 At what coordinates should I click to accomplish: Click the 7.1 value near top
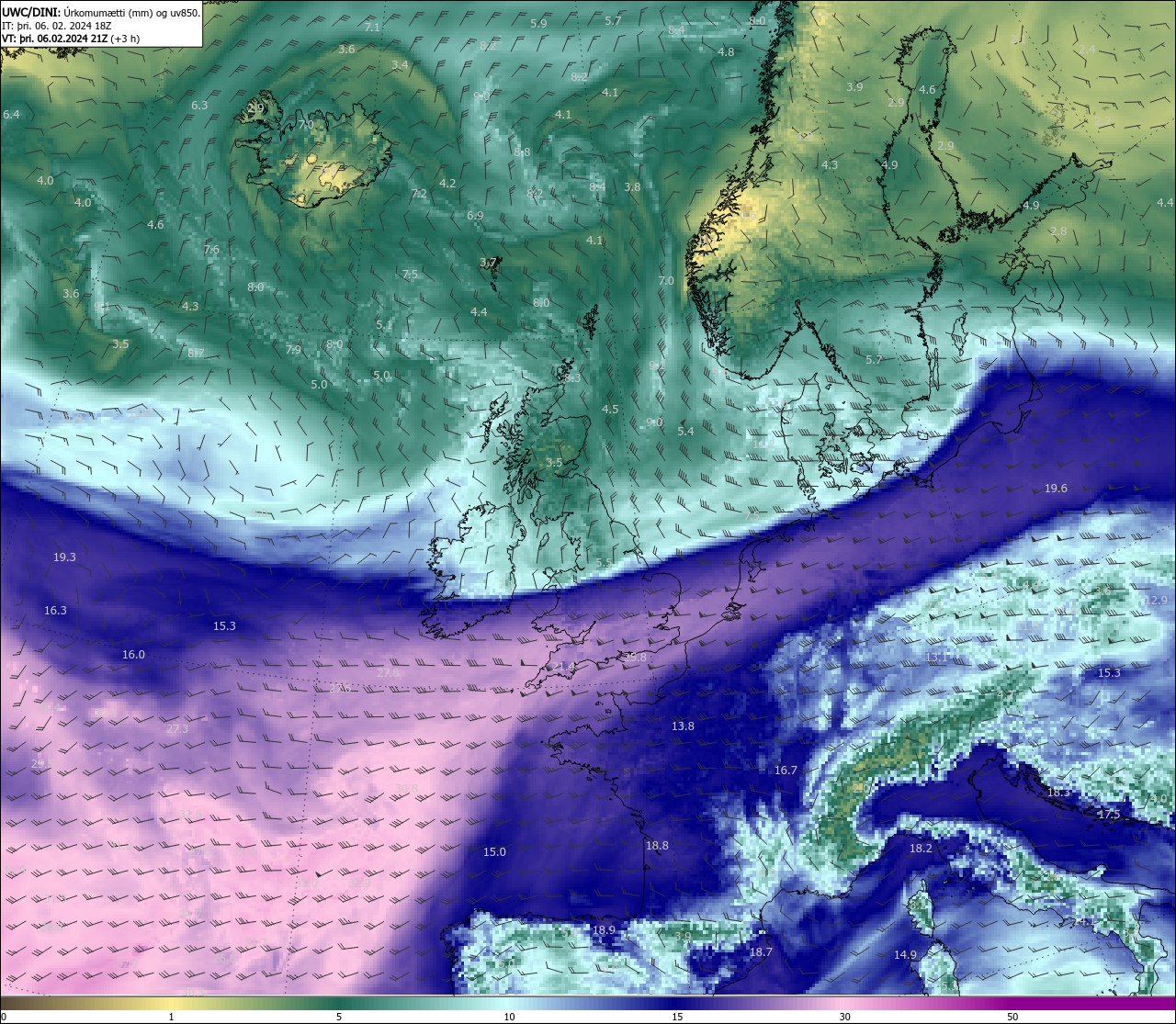[372, 28]
